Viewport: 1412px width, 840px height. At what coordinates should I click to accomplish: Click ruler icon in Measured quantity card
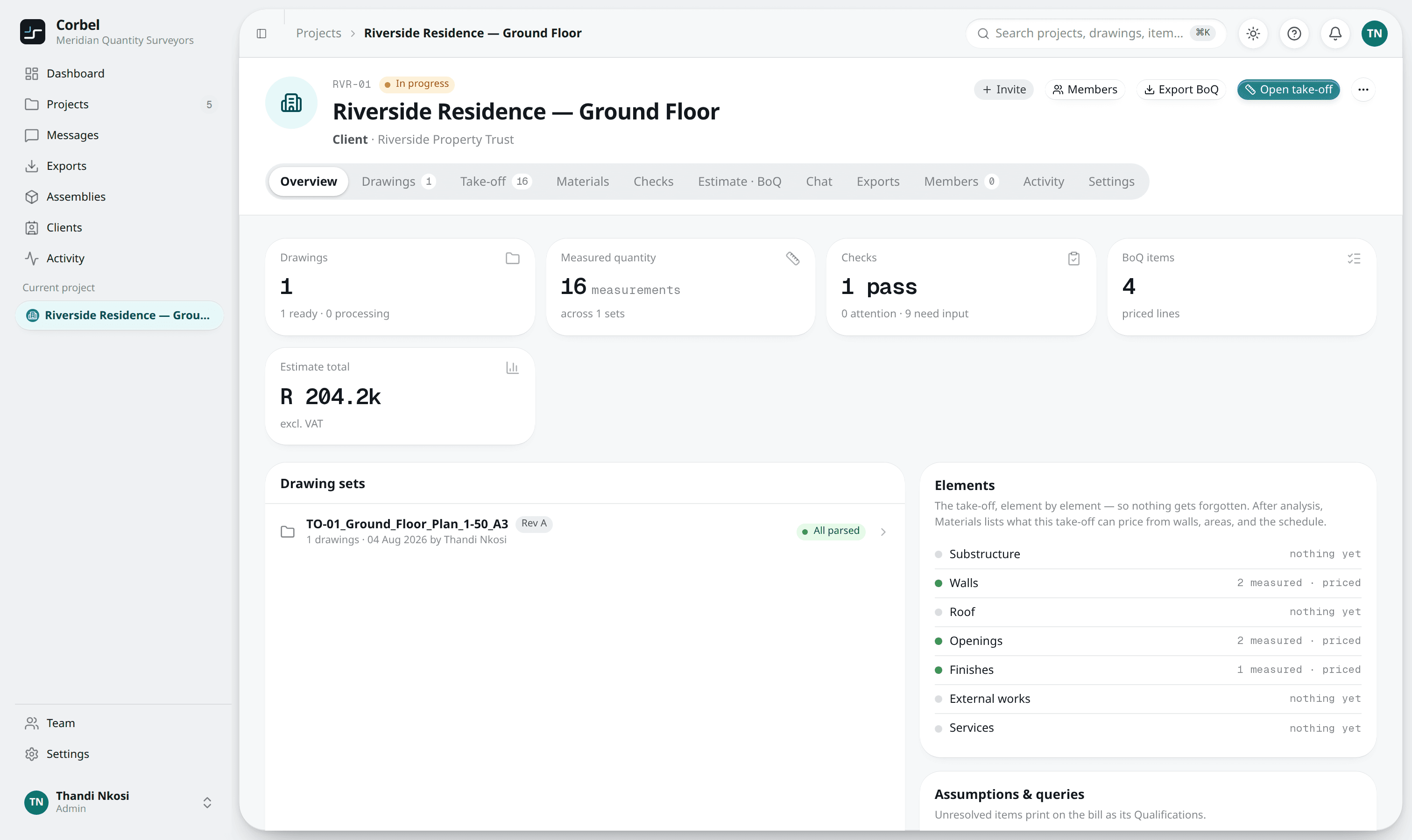coord(792,258)
